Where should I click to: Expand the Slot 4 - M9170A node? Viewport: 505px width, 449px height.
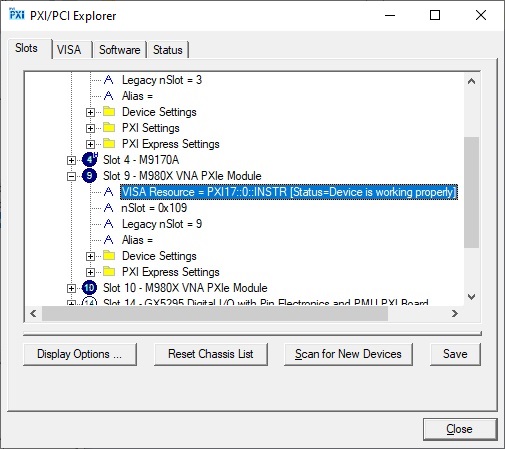pyautogui.click(x=71, y=160)
